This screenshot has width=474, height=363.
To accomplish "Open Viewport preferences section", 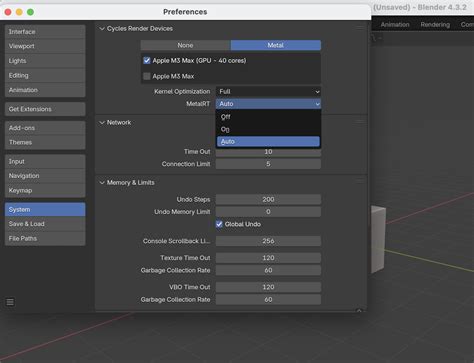I will coord(45,46).
